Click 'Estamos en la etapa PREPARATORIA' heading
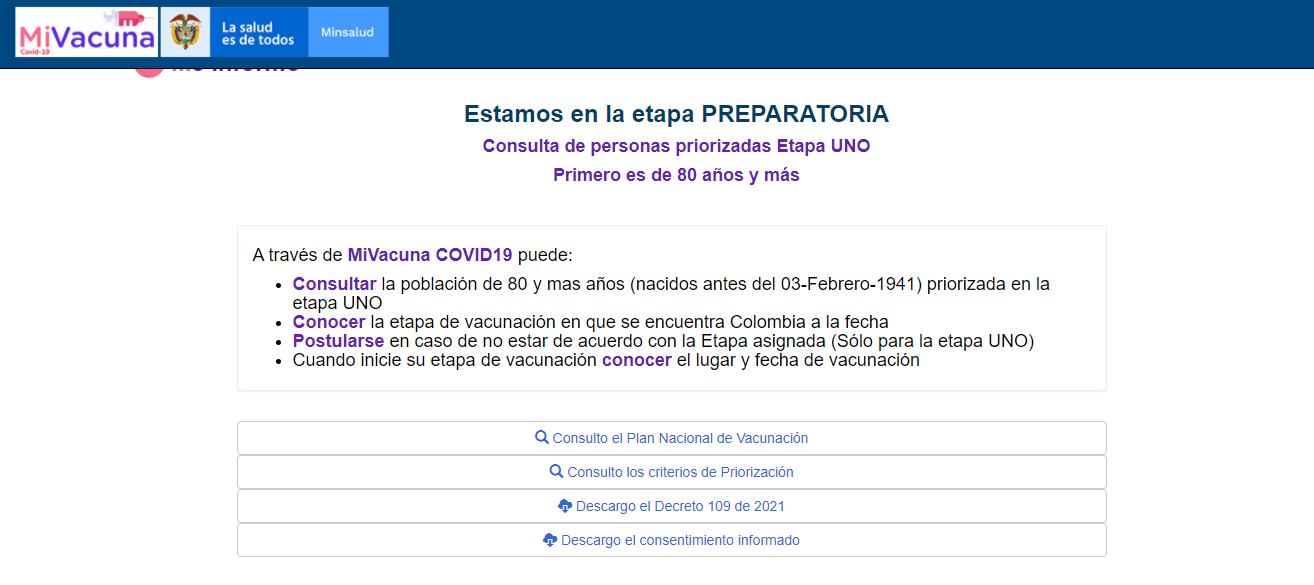 pos(676,114)
